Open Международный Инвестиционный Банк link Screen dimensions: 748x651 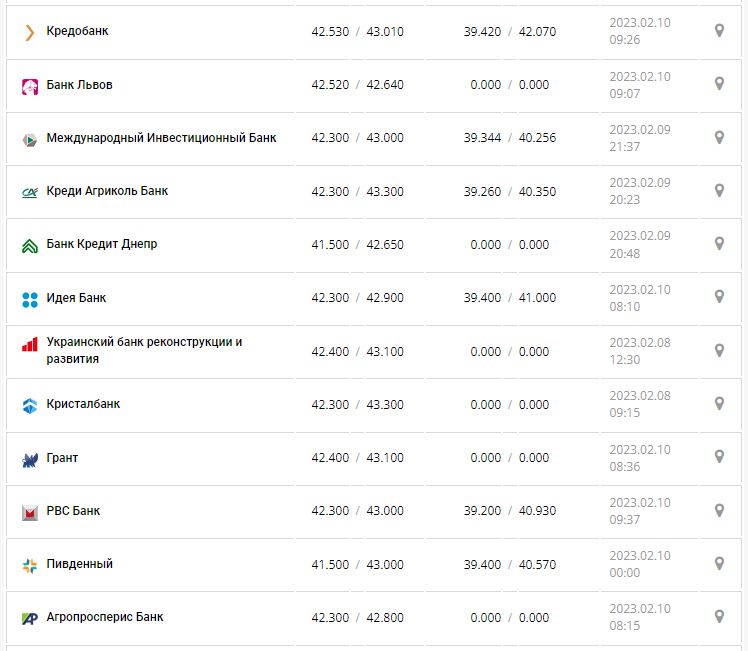pos(161,138)
